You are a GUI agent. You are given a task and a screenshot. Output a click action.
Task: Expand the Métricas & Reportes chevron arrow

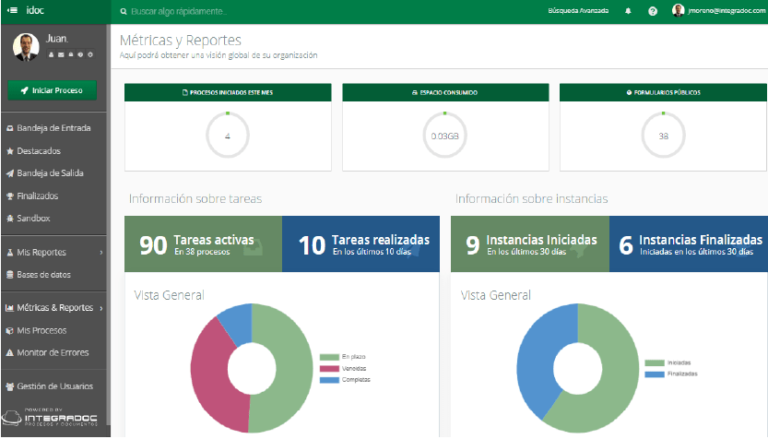101,308
